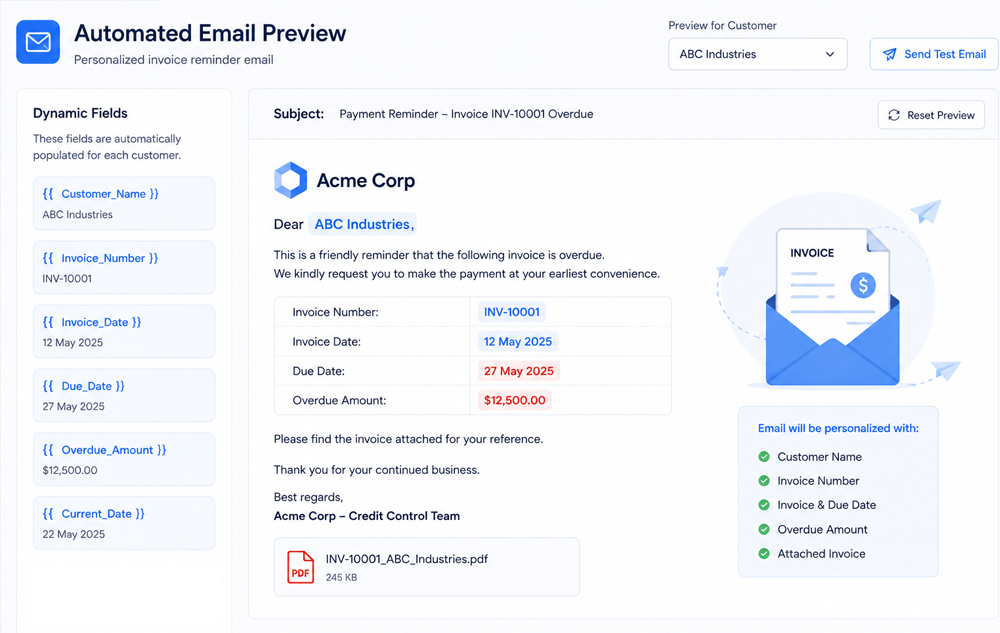Click the 12 May 2025 invoice date value
The image size is (1000, 633).
click(518, 342)
